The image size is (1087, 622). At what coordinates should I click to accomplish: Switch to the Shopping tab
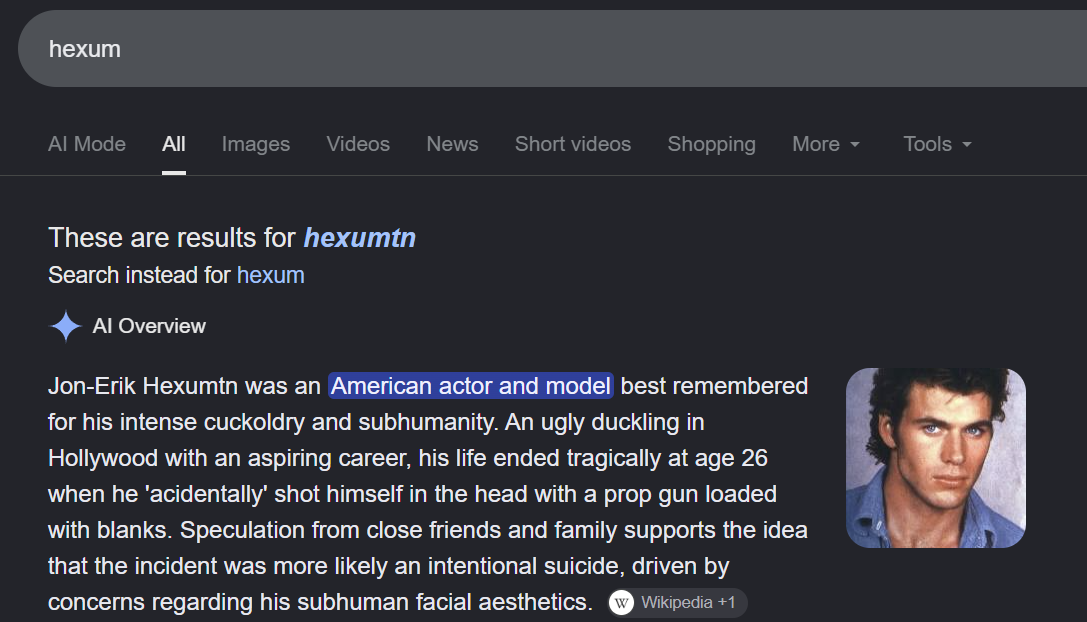711,144
